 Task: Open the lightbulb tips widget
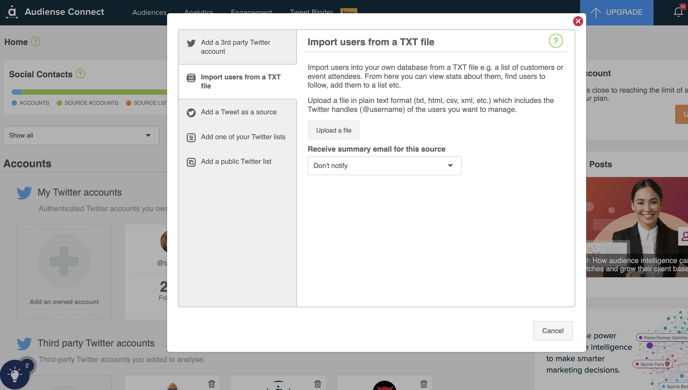coord(14,375)
